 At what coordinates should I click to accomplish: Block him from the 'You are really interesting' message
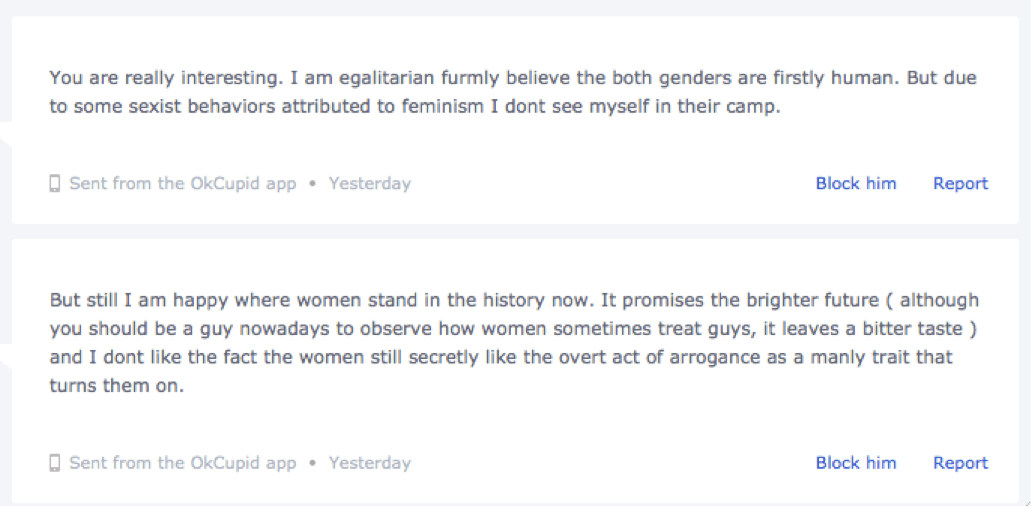tap(856, 184)
